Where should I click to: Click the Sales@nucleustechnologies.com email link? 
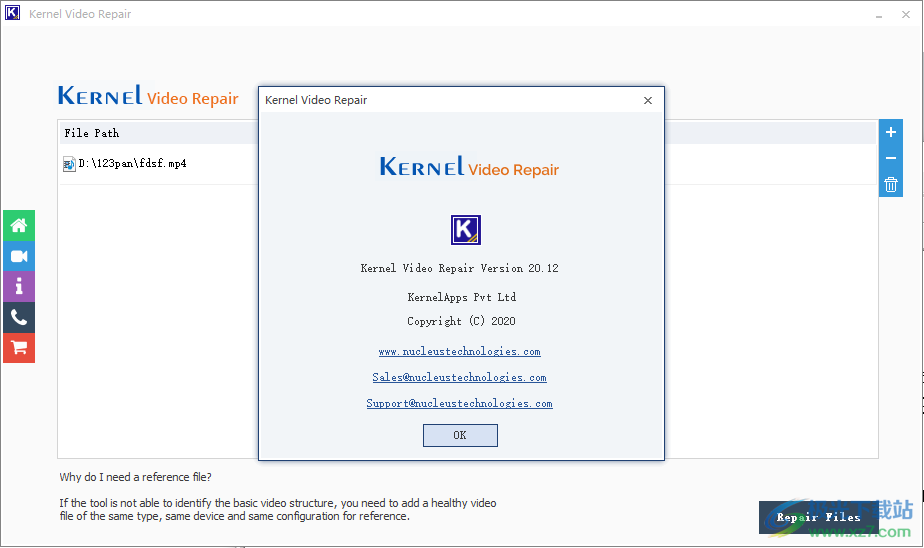tap(460, 378)
